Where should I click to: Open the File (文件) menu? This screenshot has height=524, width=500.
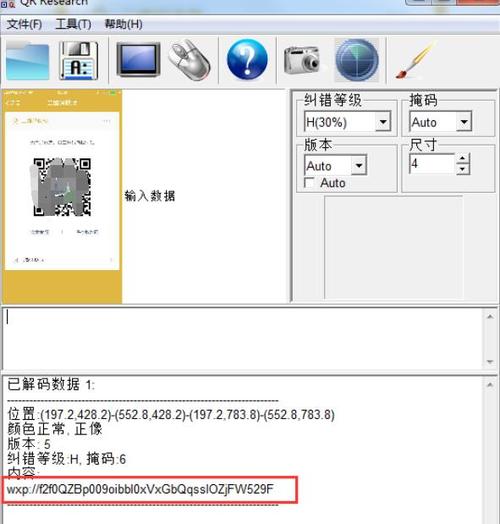point(24,24)
